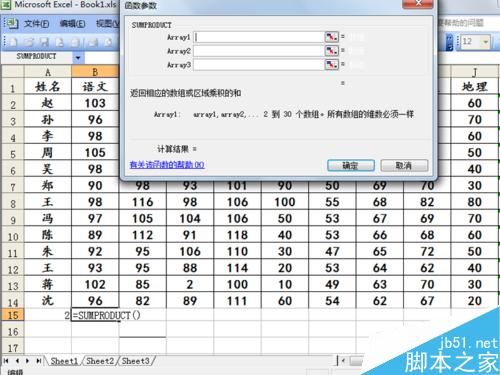Select column A header
Viewport: 500px width, 375px height.
click(x=48, y=72)
